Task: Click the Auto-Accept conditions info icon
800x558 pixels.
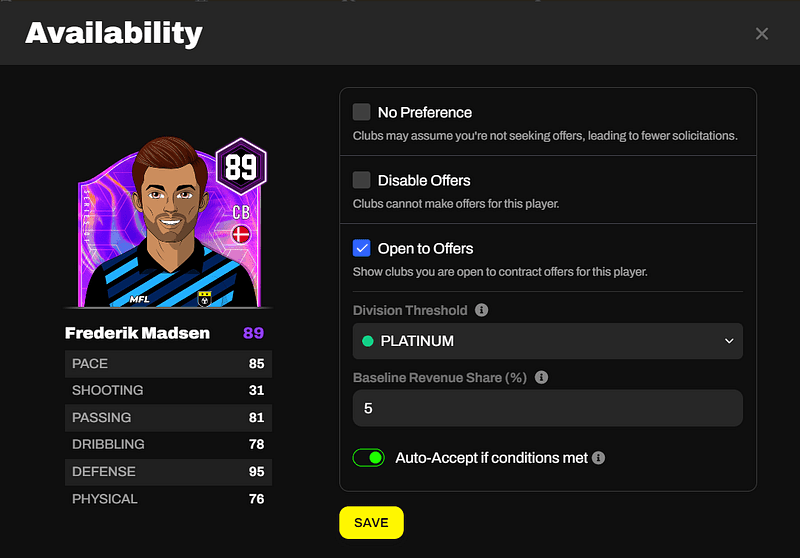Action: (x=599, y=458)
